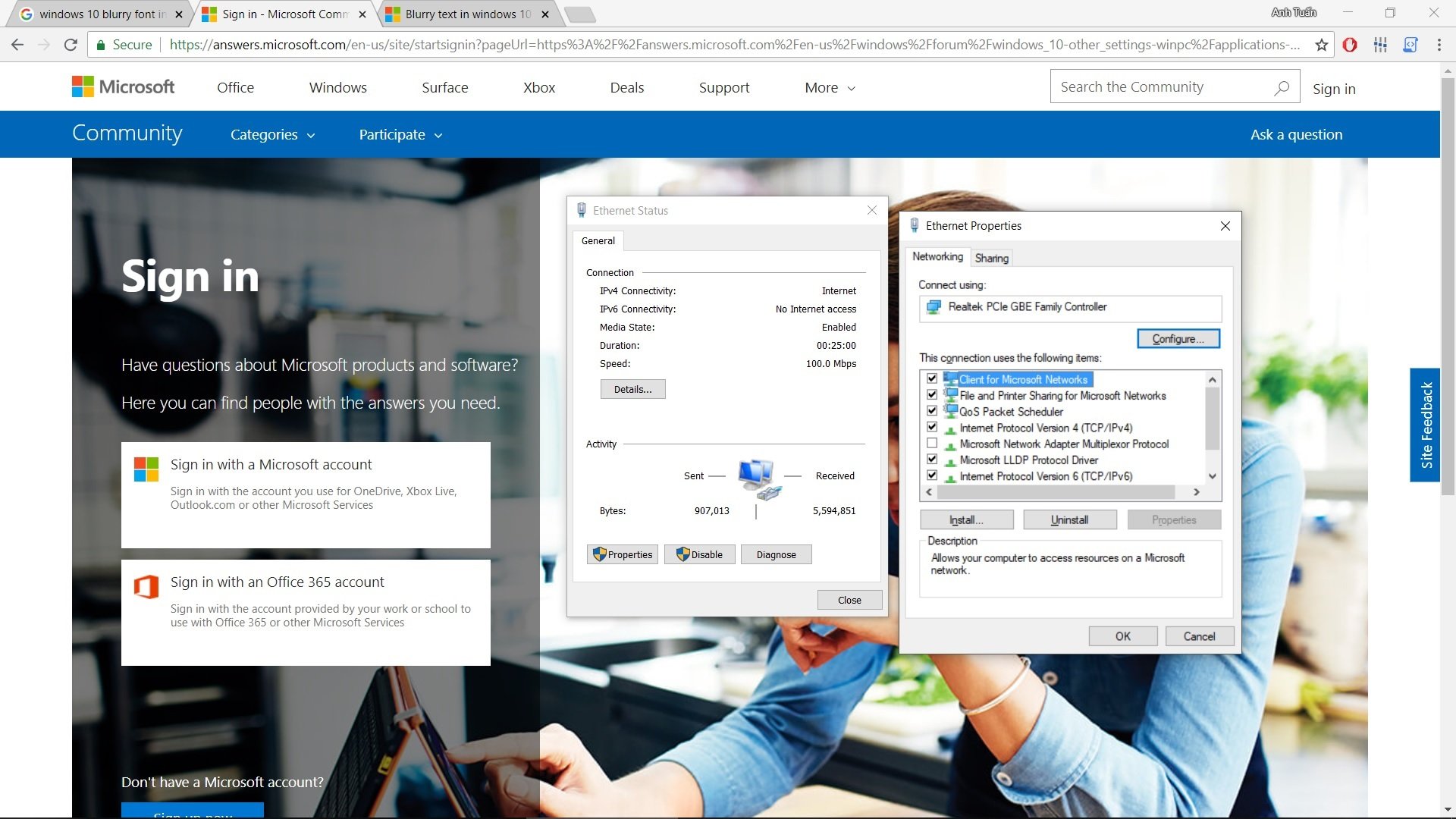Click the Sign in link in header
Image resolution: width=1456 pixels, height=819 pixels.
pyautogui.click(x=1334, y=89)
